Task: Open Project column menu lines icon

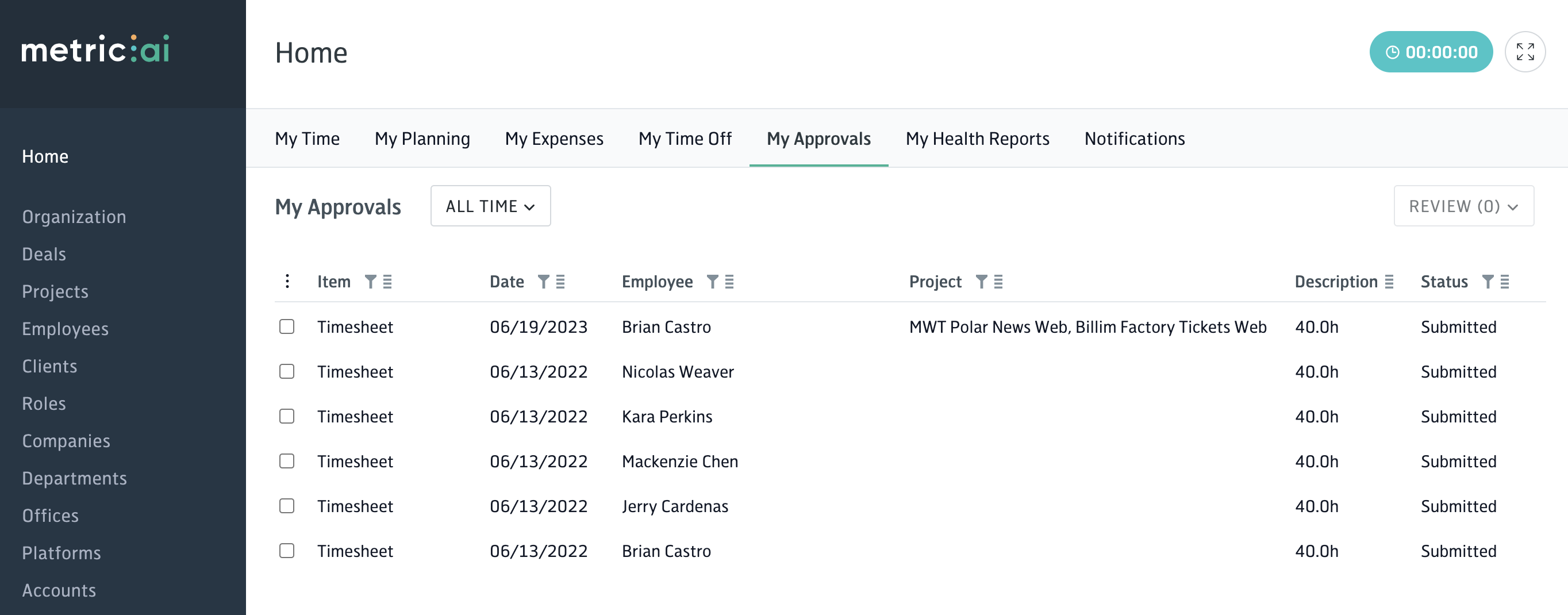Action: [998, 281]
